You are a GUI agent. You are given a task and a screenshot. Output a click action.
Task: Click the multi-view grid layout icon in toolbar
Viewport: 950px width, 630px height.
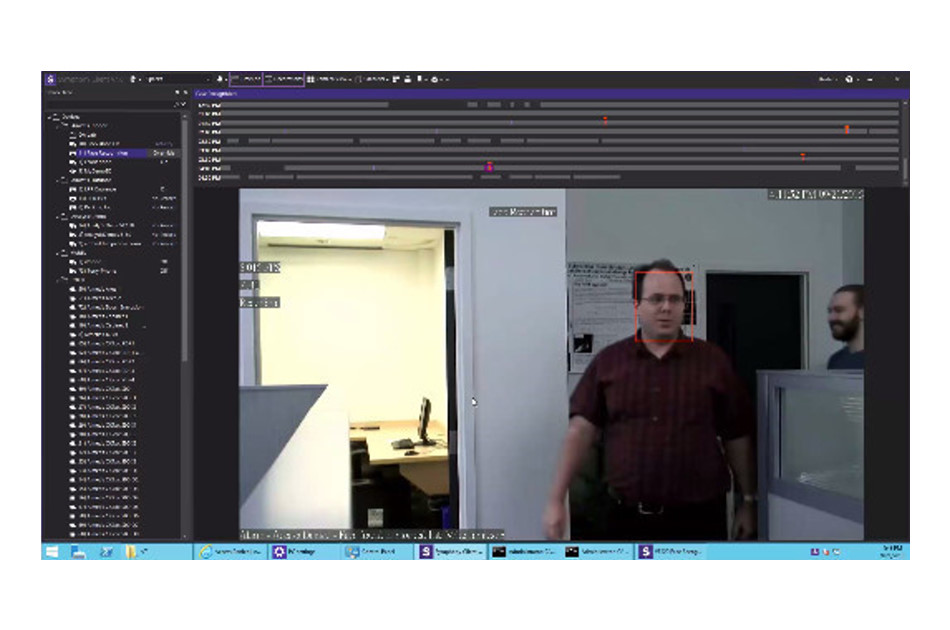click(x=312, y=78)
